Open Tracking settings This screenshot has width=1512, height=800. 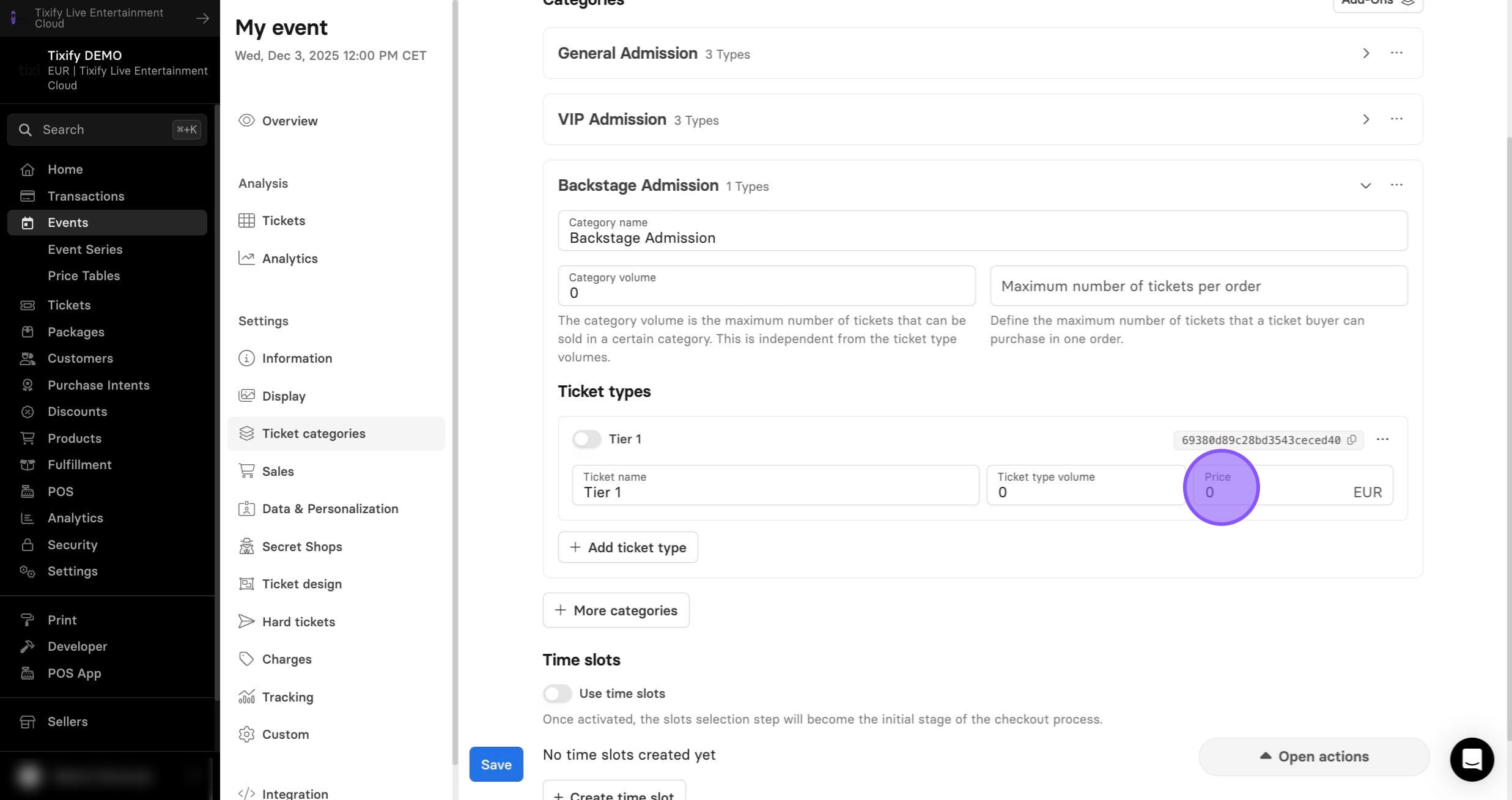[x=336, y=697]
